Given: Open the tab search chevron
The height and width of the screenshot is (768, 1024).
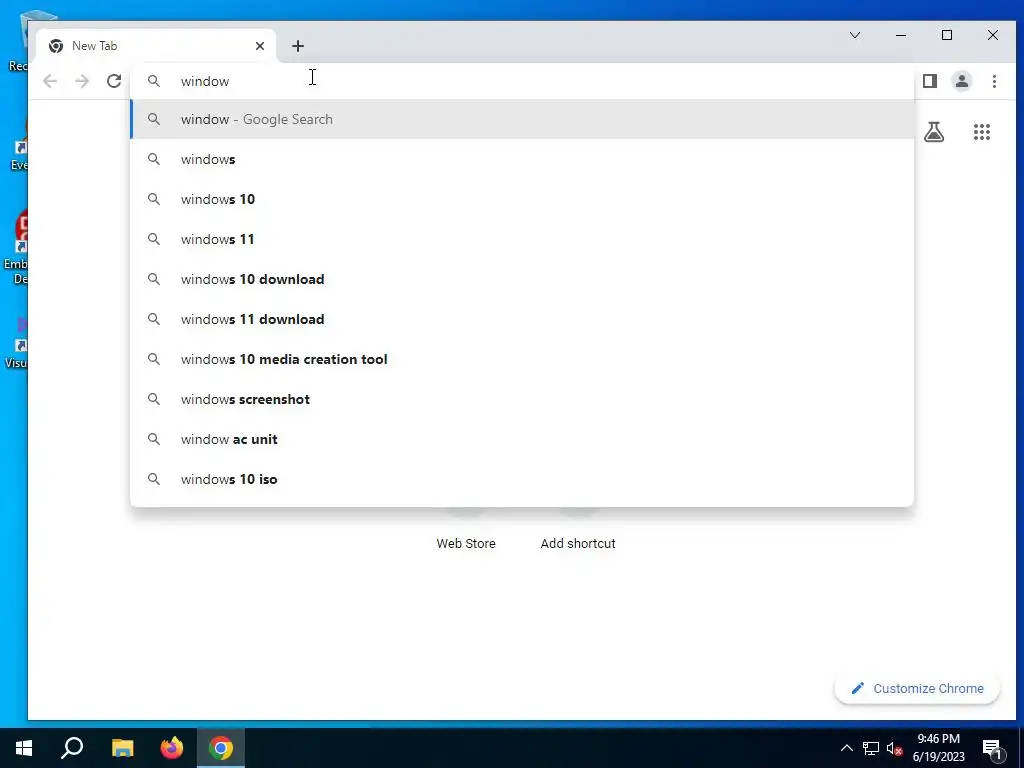Looking at the screenshot, I should coord(855,35).
